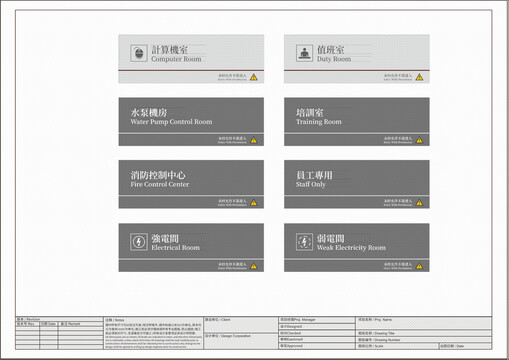Click the warning triangle on the Weak Electricity Room sign
The width and height of the screenshot is (509, 360).
(419, 266)
